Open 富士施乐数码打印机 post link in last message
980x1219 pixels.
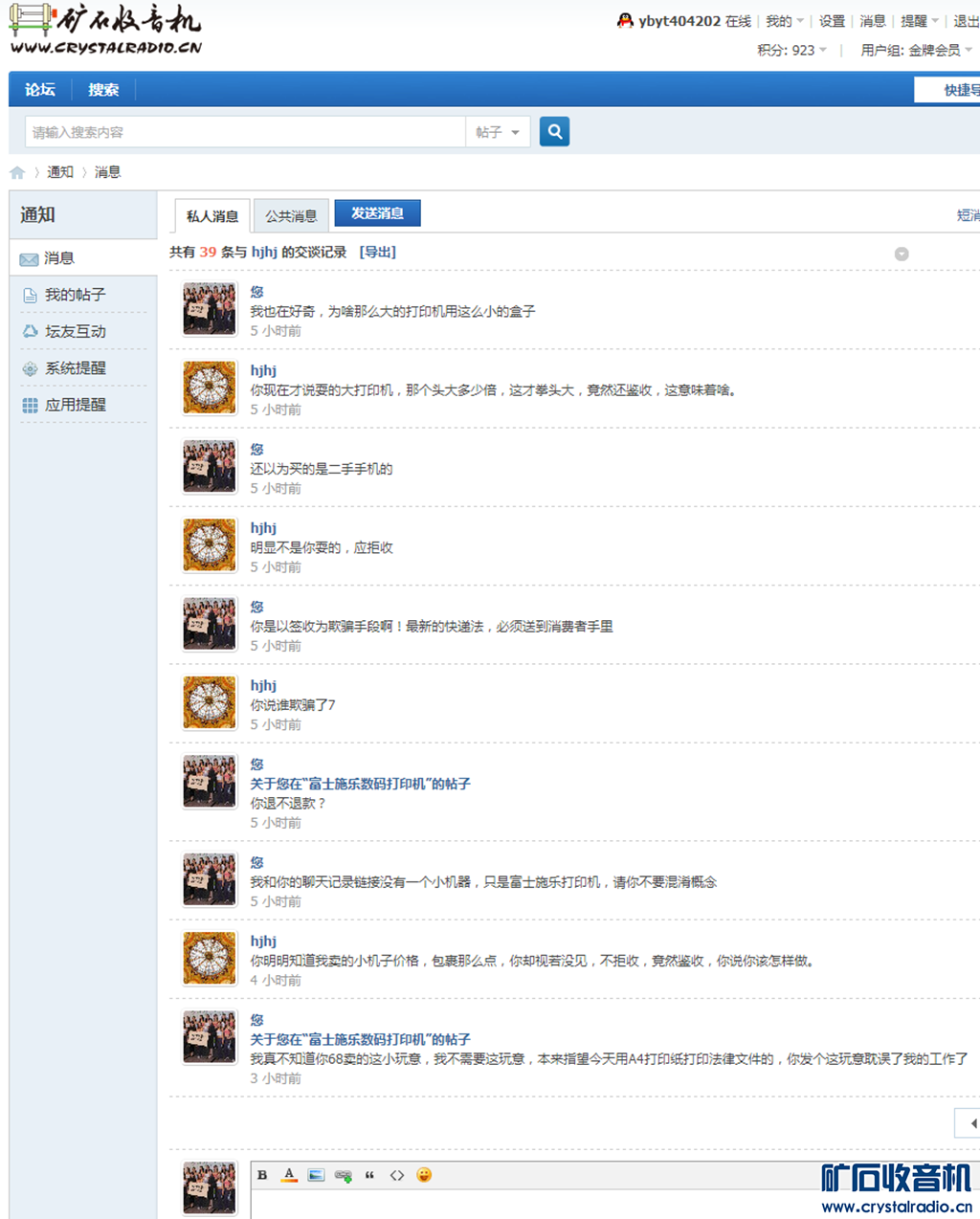point(360,1040)
